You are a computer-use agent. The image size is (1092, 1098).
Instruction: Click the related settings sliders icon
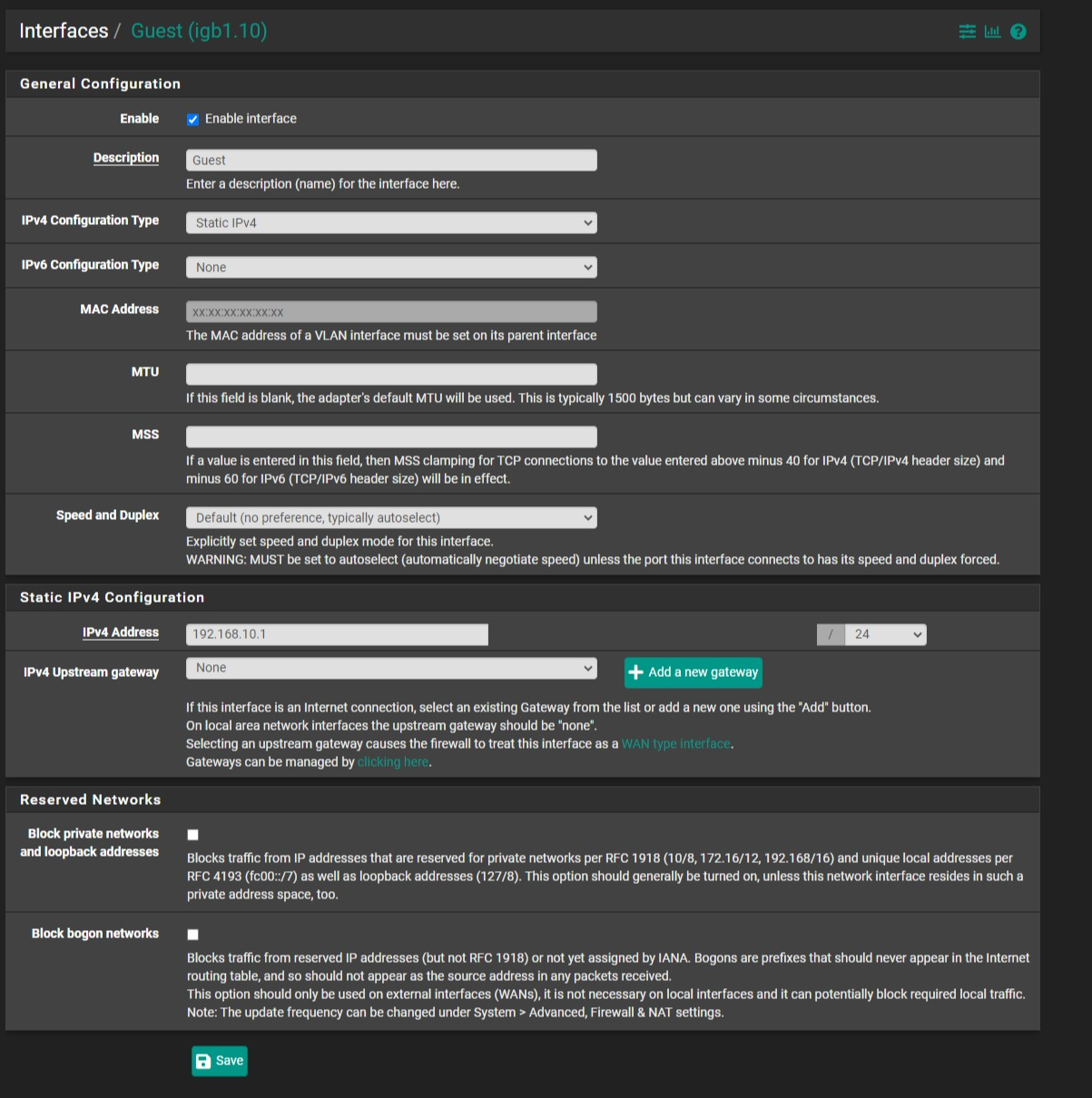[967, 32]
